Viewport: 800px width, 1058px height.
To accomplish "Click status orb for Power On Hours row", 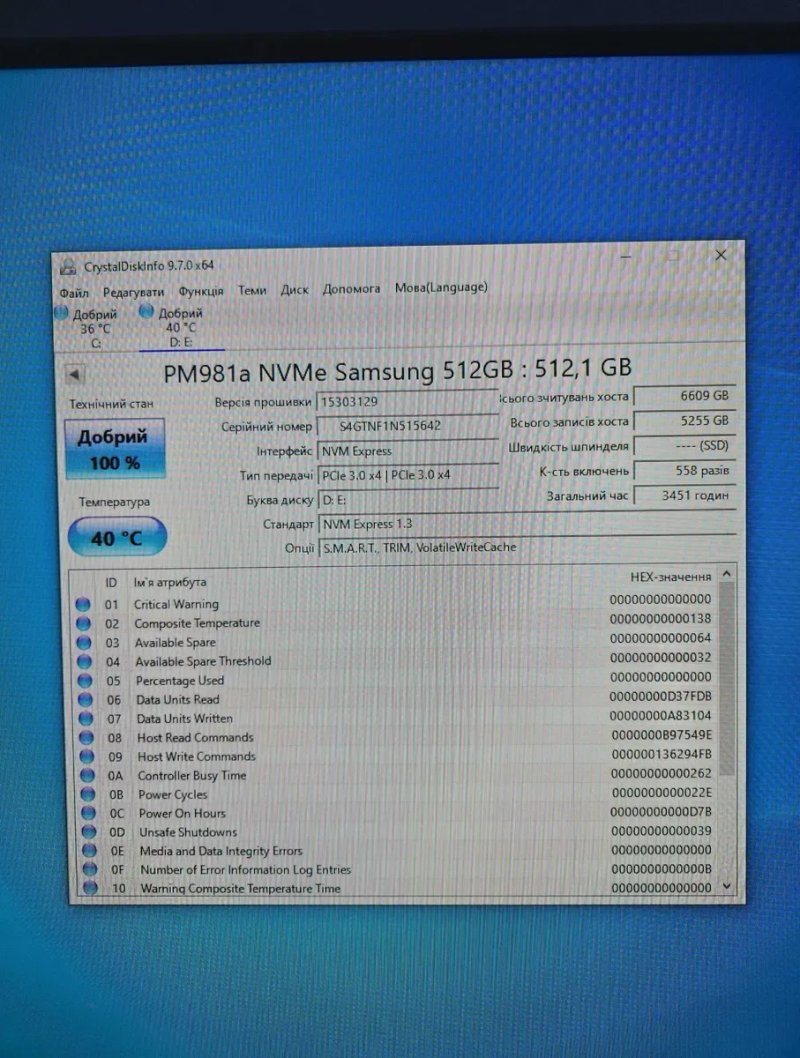I will pos(88,814).
